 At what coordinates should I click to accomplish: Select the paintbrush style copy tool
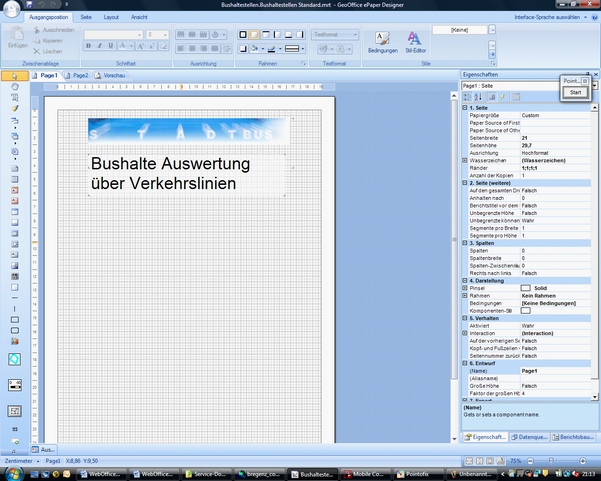click(x=15, y=108)
